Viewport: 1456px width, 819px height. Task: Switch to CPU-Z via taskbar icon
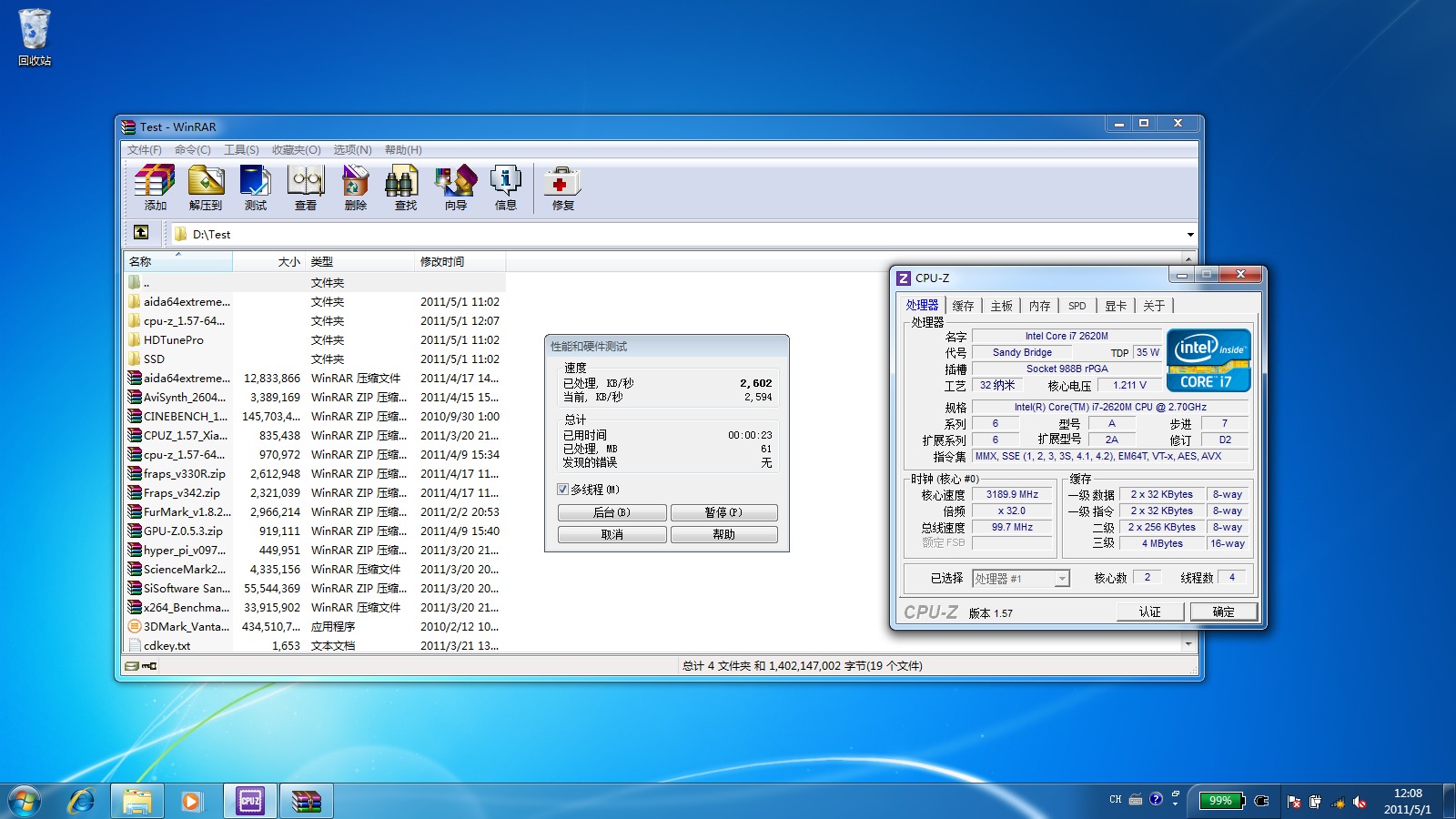[x=250, y=801]
